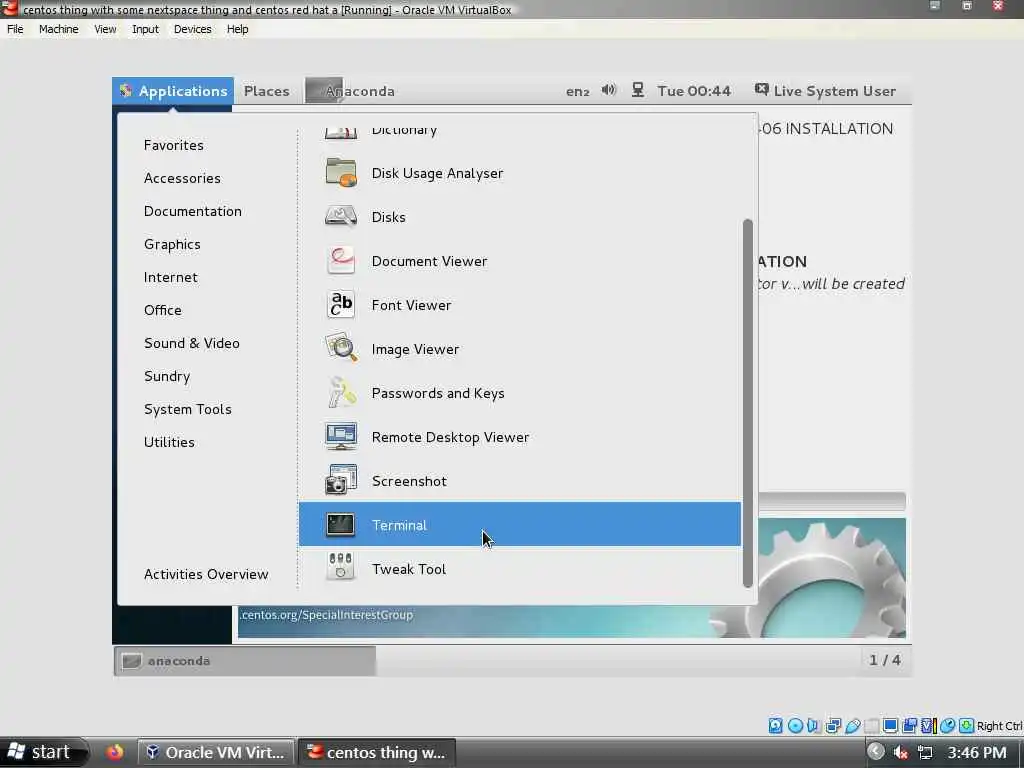Open the VirtualBox Devices menu
The width and height of the screenshot is (1024, 768).
pyautogui.click(x=193, y=29)
